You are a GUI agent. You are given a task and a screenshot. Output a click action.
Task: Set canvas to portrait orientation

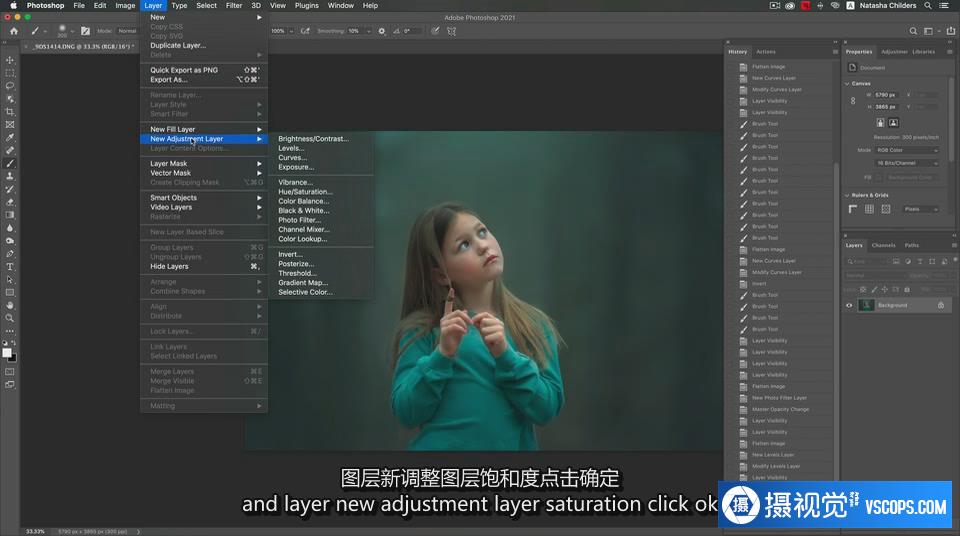(880, 123)
